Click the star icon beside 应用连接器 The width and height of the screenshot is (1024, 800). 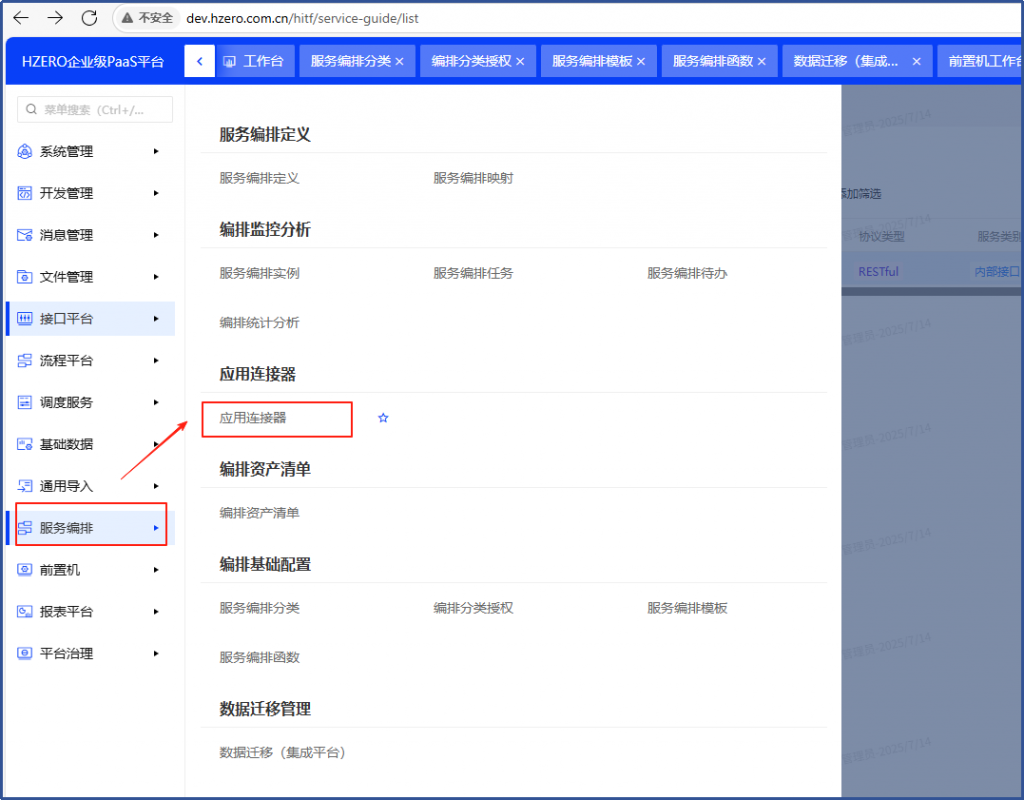(x=383, y=418)
